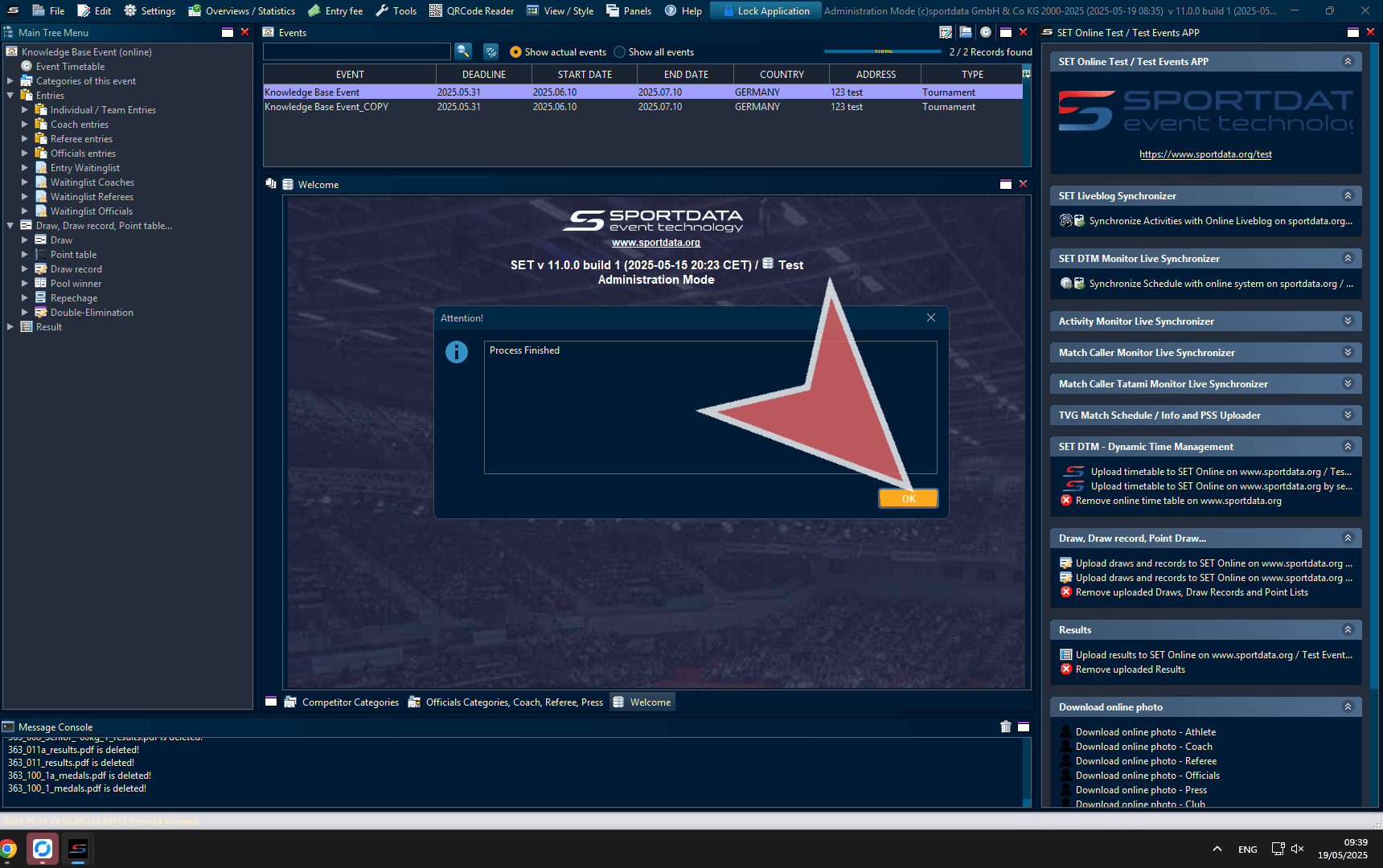Open the Overviews / Statistics menu
The width and height of the screenshot is (1383, 868).
(241, 10)
